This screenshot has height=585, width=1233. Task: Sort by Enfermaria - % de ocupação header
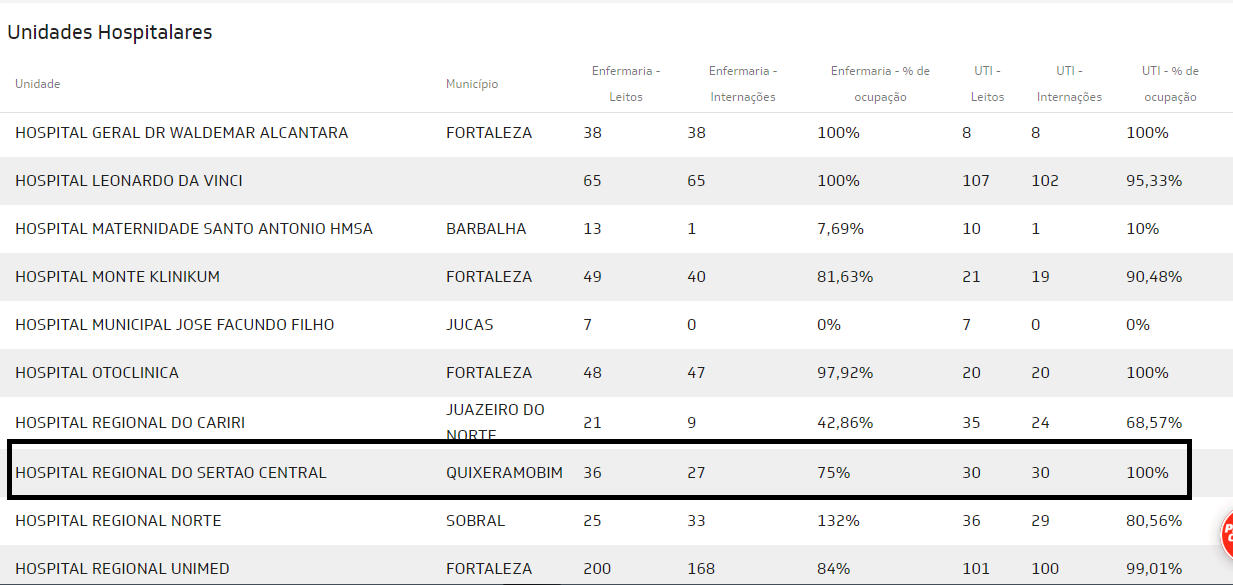point(880,84)
